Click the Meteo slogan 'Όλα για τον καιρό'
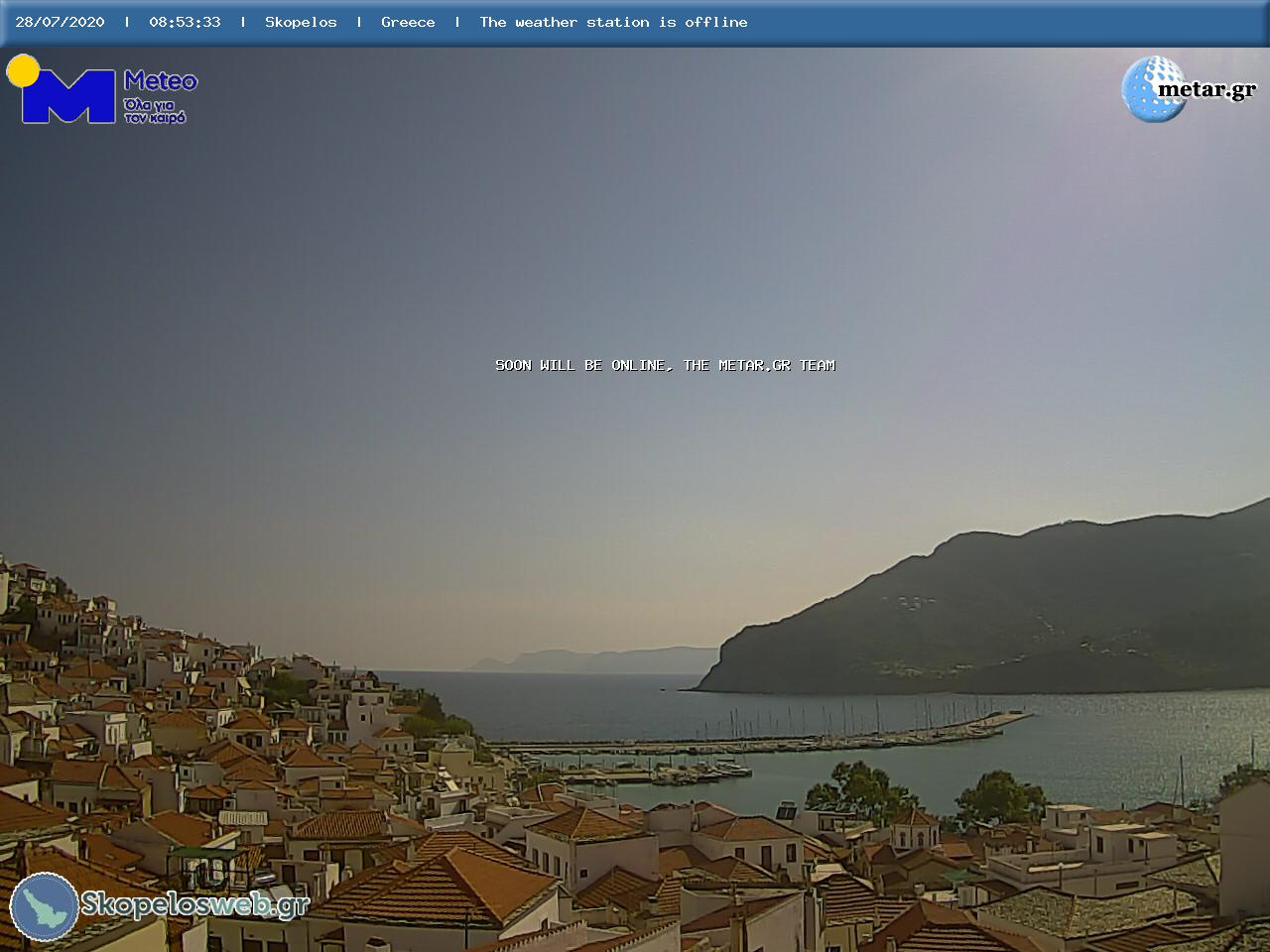The height and width of the screenshot is (952, 1270). point(155,110)
